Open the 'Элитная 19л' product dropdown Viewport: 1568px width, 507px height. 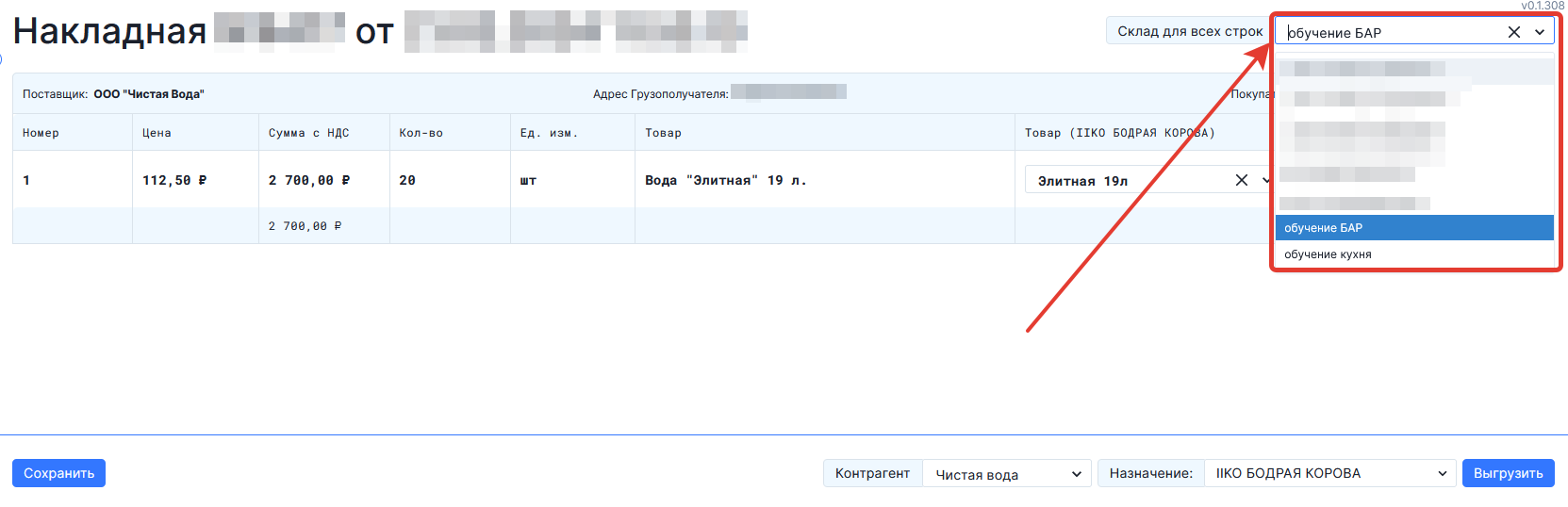click(1266, 180)
